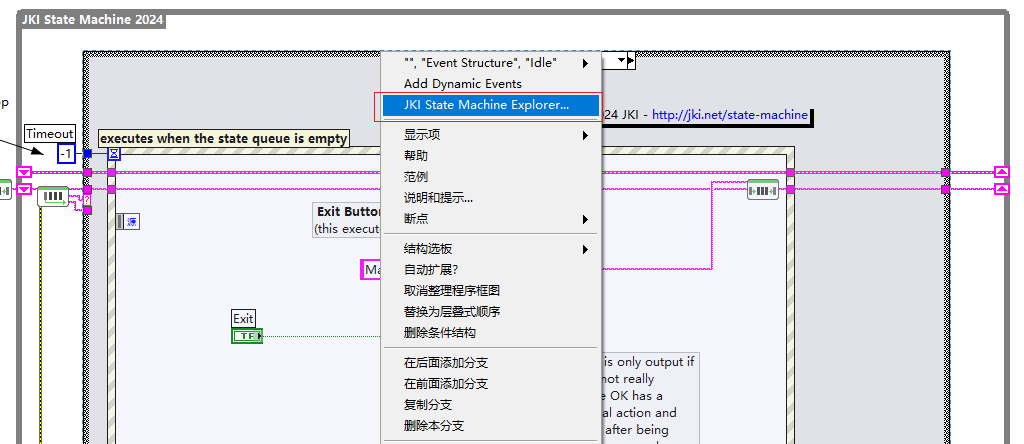
Task: Select 替换为层叠式顺序 menu item
Action: [x=490, y=312]
